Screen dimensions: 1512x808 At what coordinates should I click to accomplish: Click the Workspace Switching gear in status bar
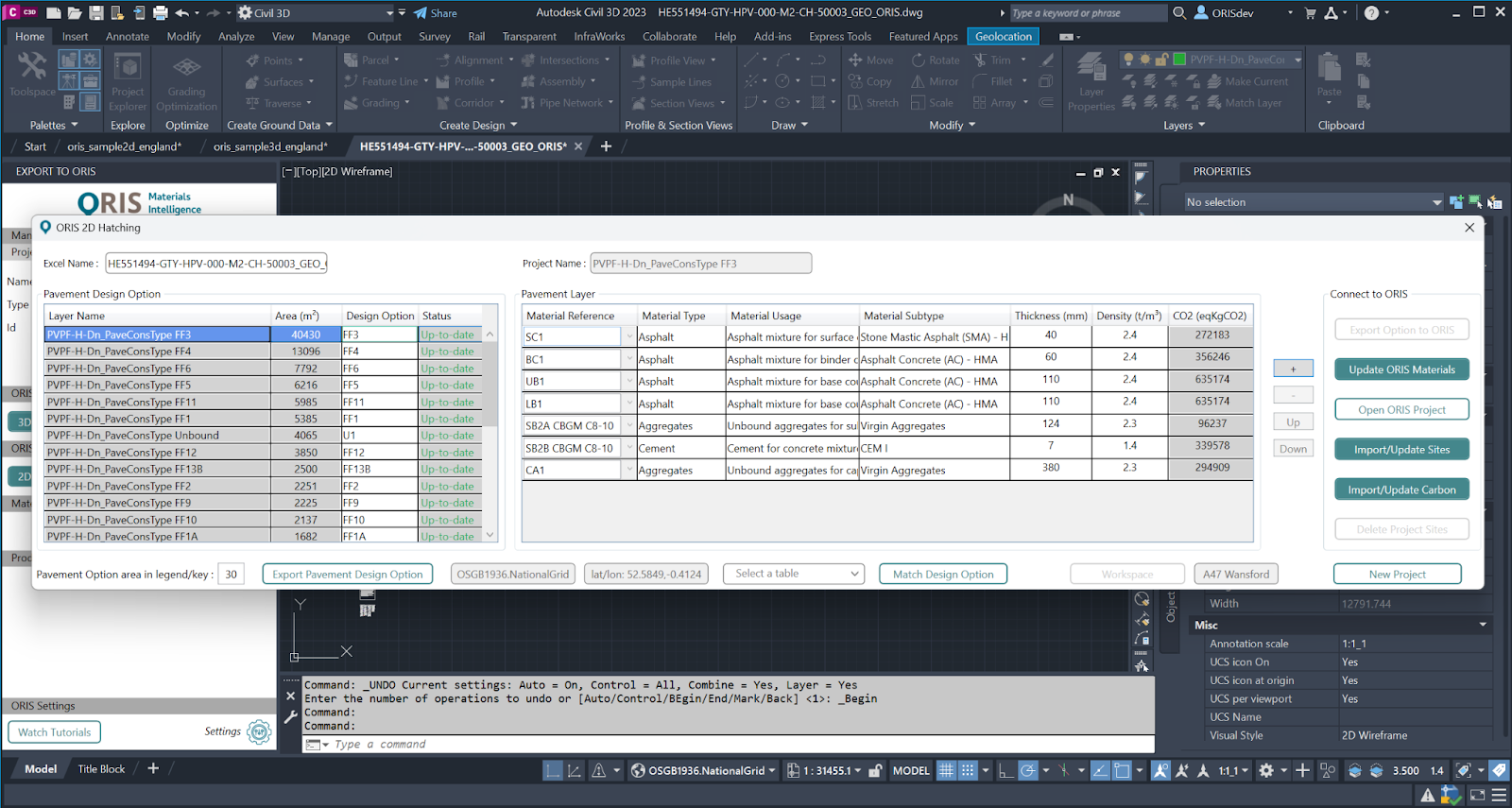pyautogui.click(x=1266, y=770)
